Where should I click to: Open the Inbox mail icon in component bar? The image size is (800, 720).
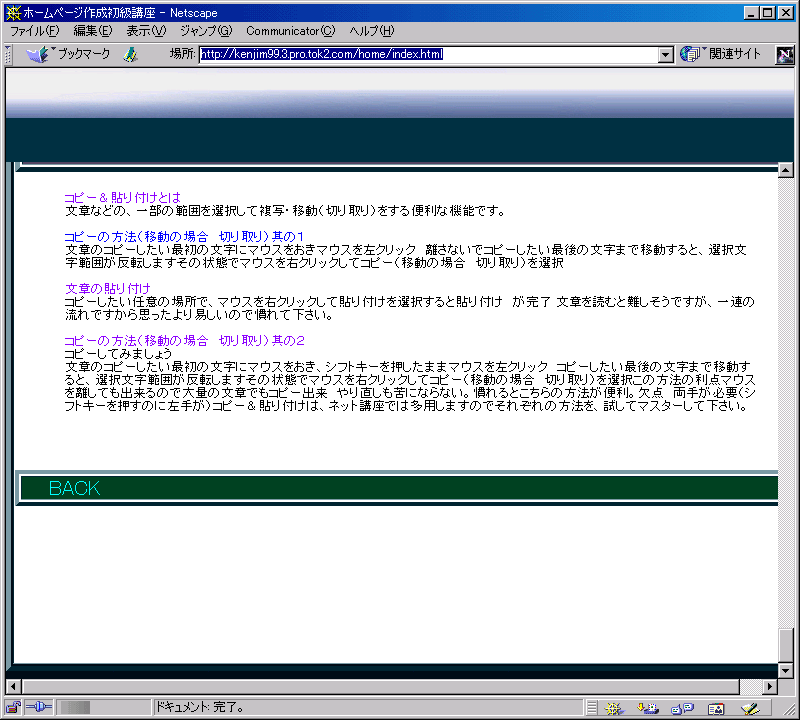(647, 708)
